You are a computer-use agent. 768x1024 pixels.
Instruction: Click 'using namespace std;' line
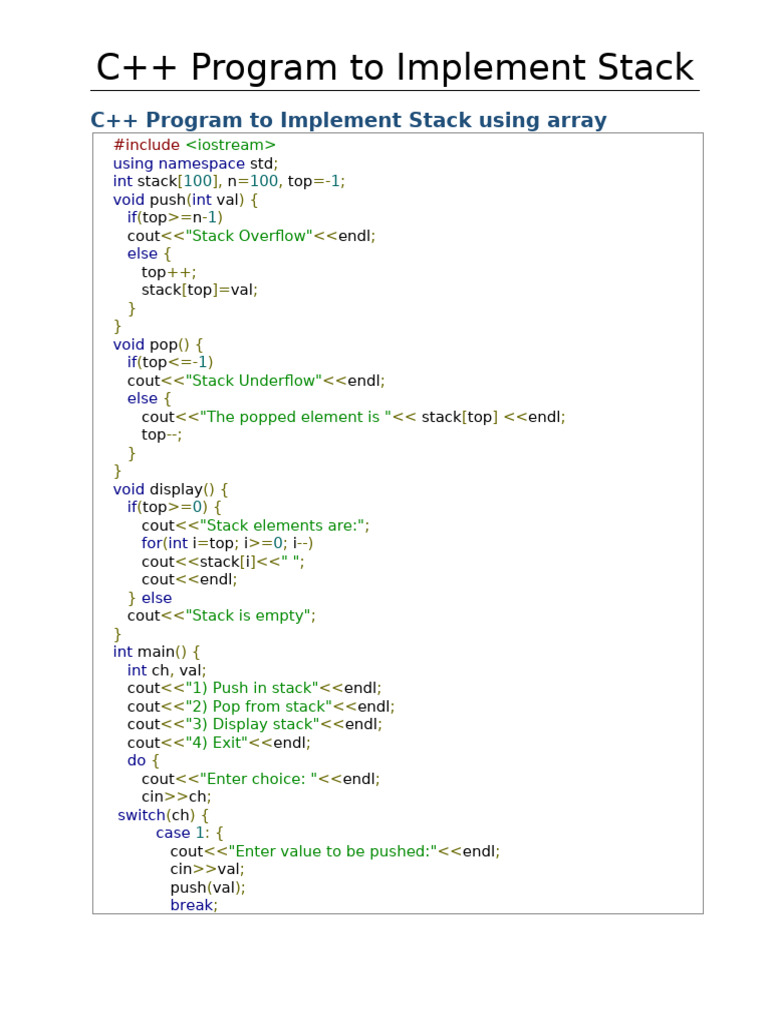[x=195, y=163]
